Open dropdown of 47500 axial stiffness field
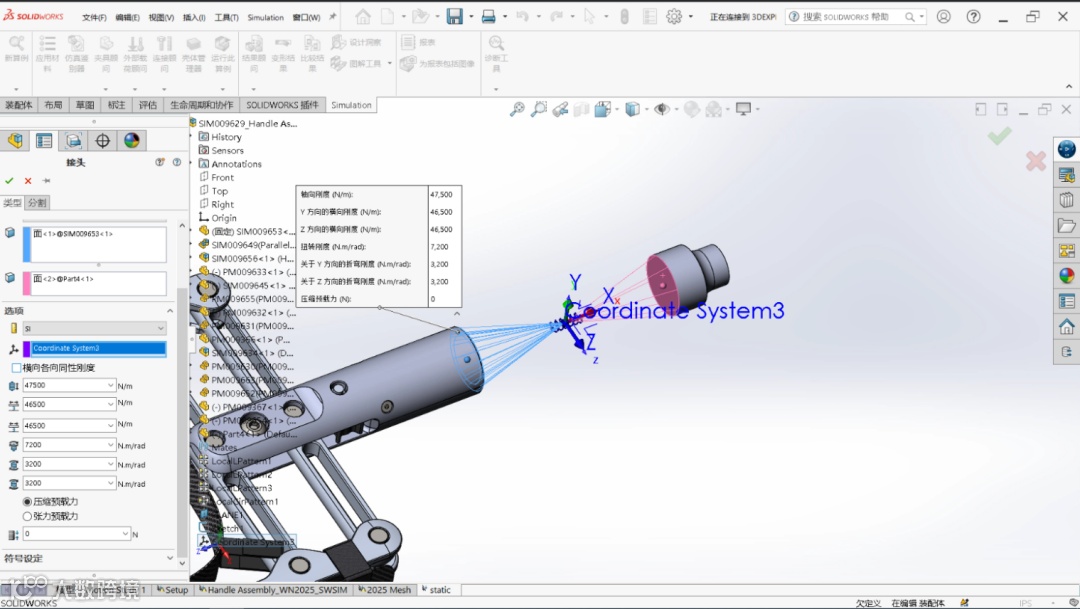 pos(110,385)
